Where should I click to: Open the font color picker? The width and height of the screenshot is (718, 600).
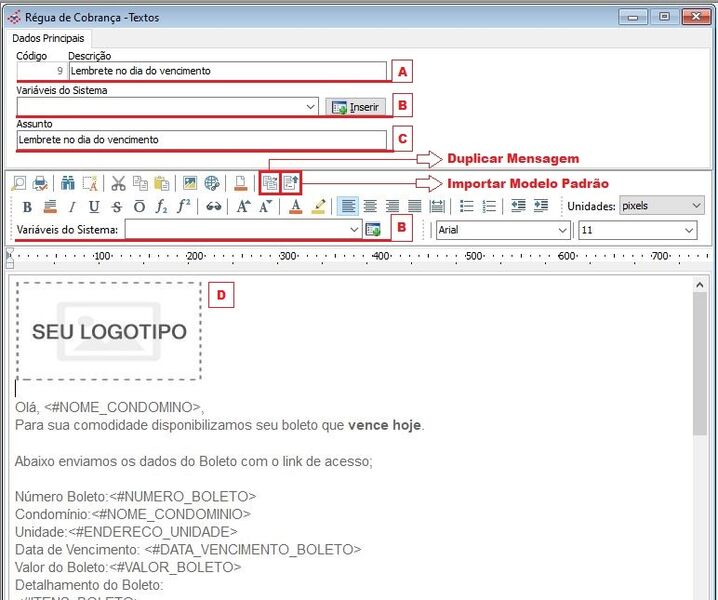tap(295, 207)
